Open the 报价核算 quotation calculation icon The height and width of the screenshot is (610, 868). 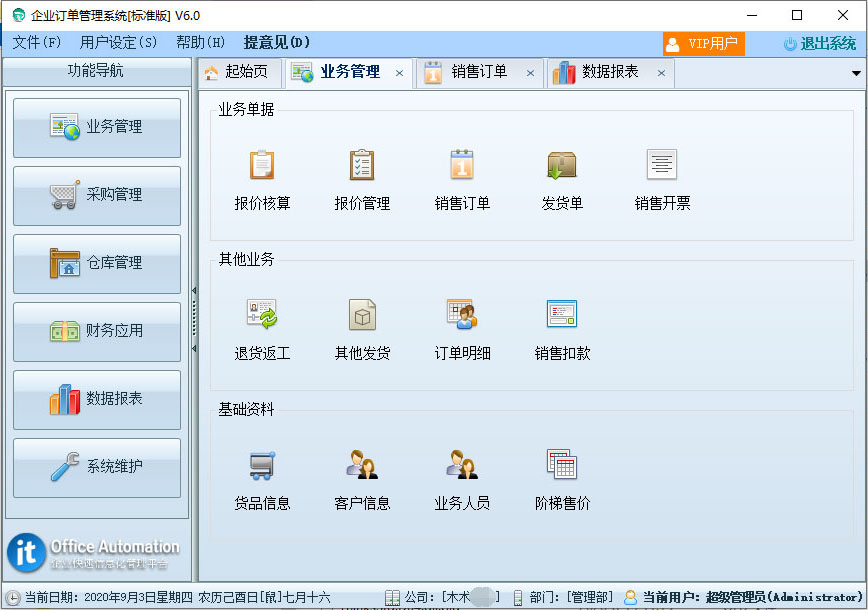coord(262,166)
